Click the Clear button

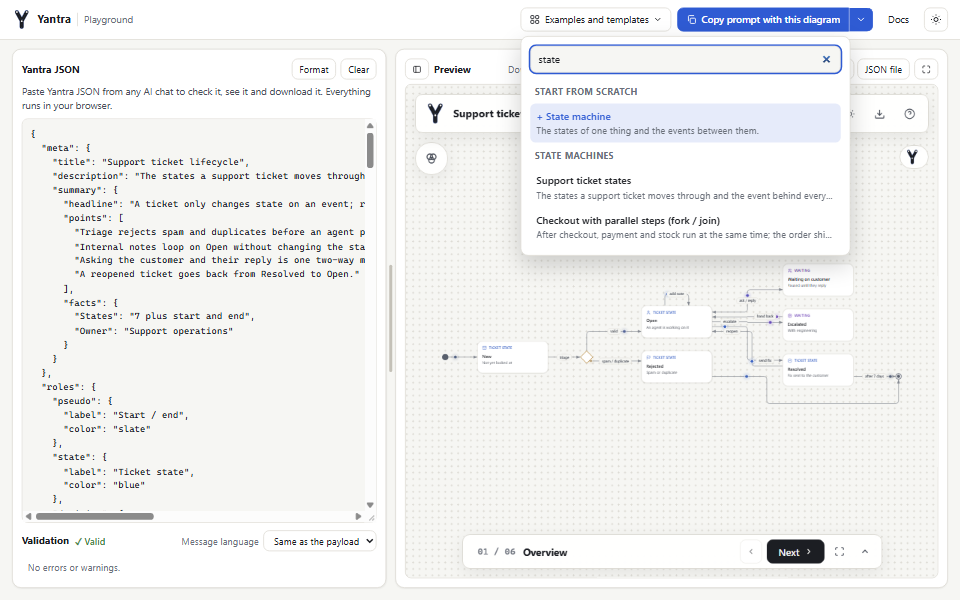(x=359, y=70)
